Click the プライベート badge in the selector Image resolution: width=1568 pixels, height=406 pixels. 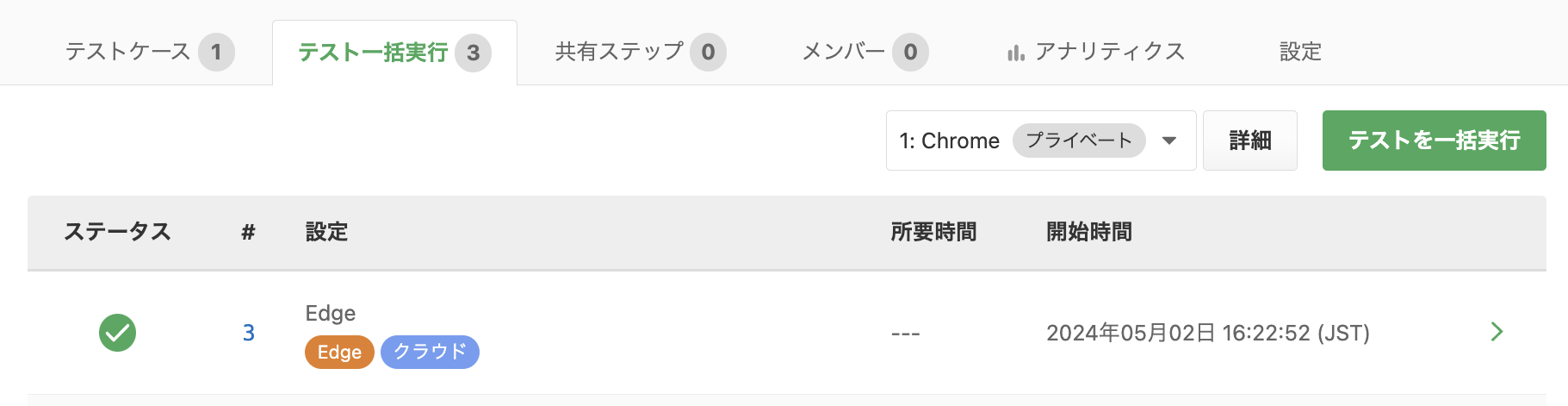[x=1079, y=141]
